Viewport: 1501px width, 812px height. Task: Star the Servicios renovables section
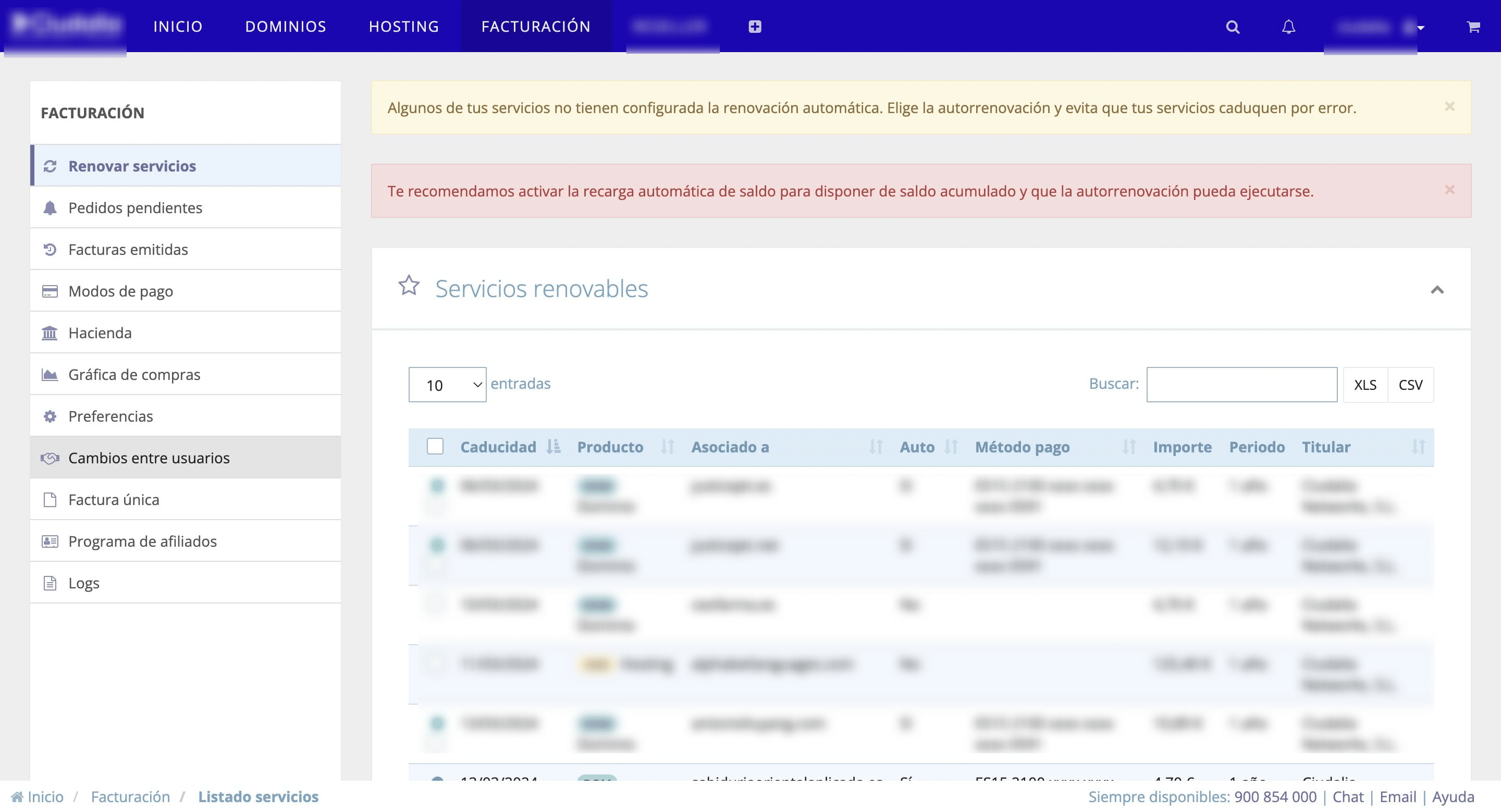click(x=409, y=287)
